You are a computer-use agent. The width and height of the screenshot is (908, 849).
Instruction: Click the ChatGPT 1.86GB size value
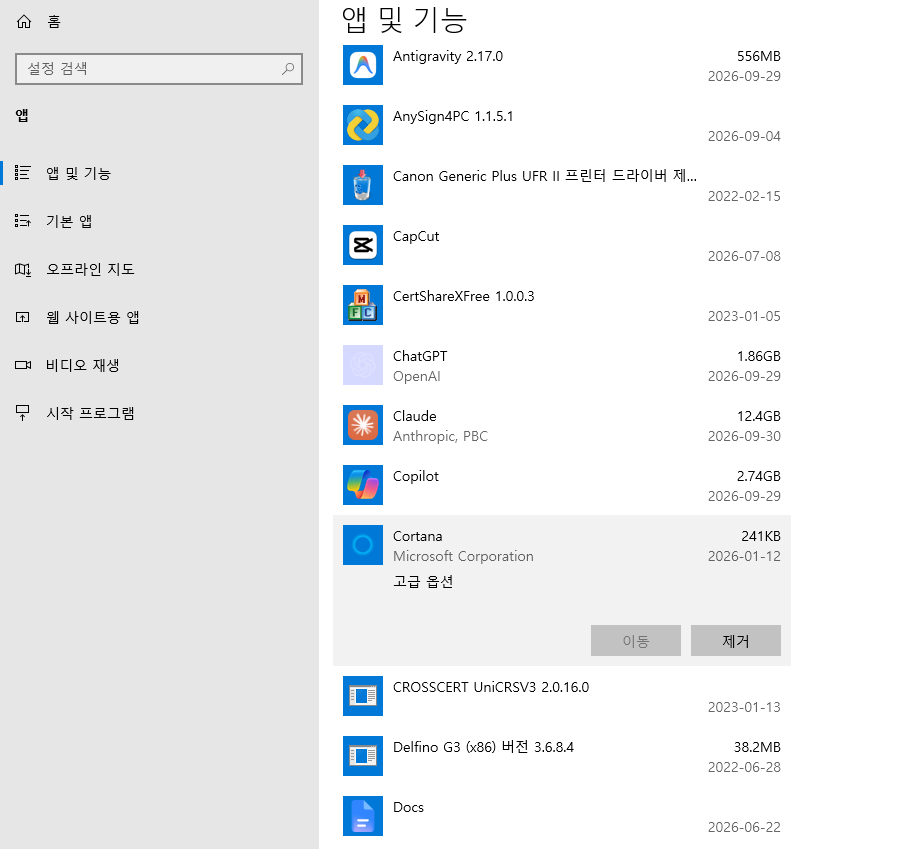tap(759, 356)
